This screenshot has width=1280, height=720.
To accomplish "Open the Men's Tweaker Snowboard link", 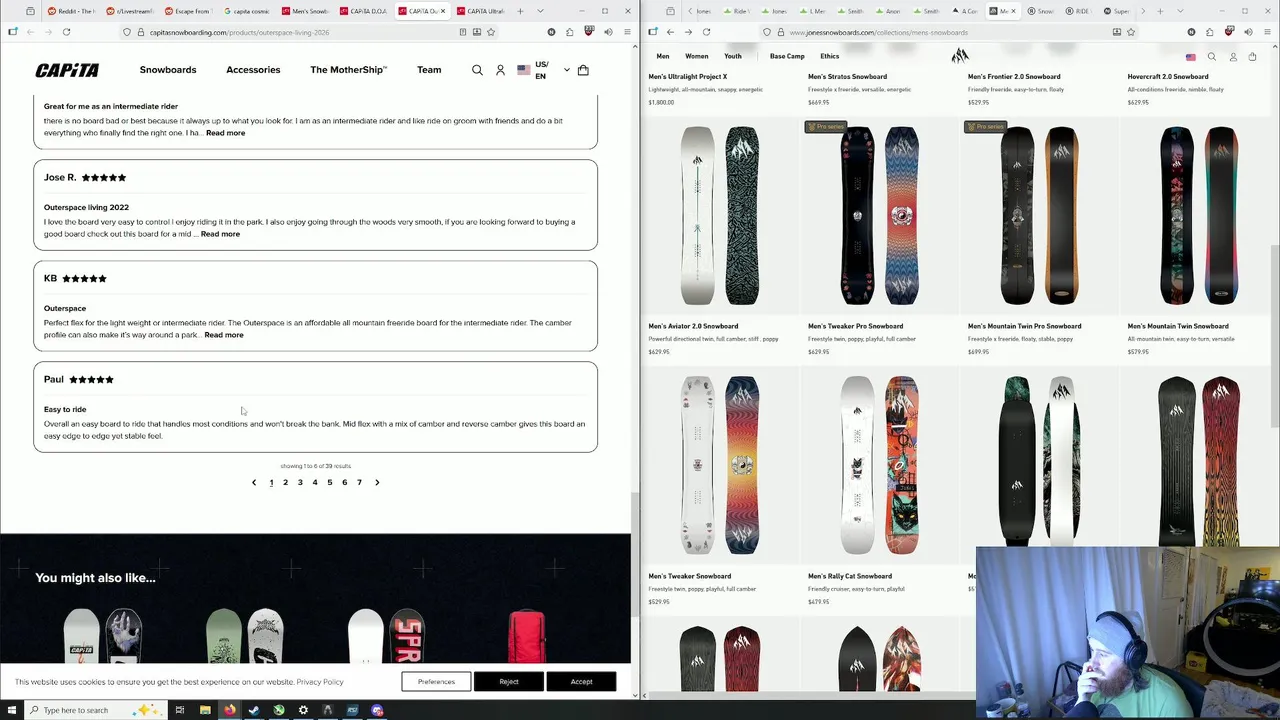I will click(689, 576).
